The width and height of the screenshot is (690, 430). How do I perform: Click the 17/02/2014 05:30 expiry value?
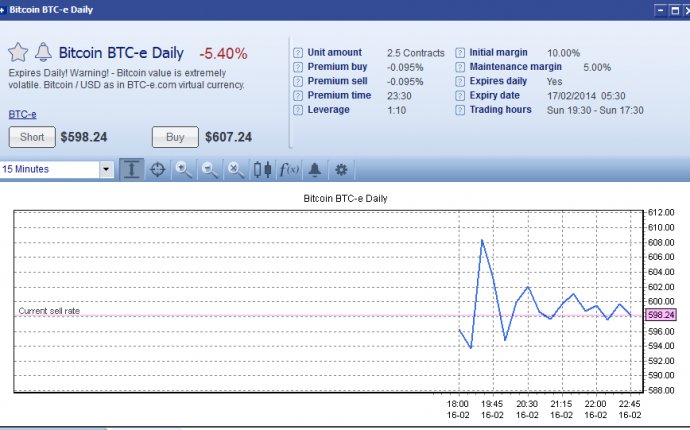pos(586,96)
